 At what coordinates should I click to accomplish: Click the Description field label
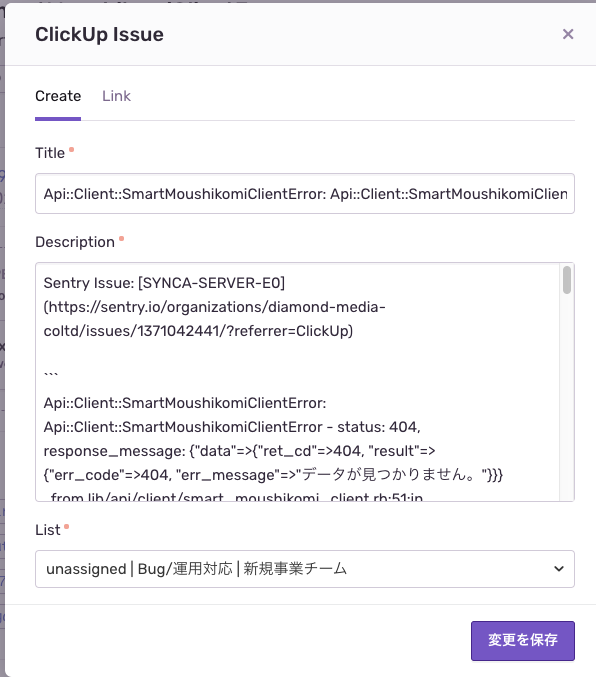[75, 242]
